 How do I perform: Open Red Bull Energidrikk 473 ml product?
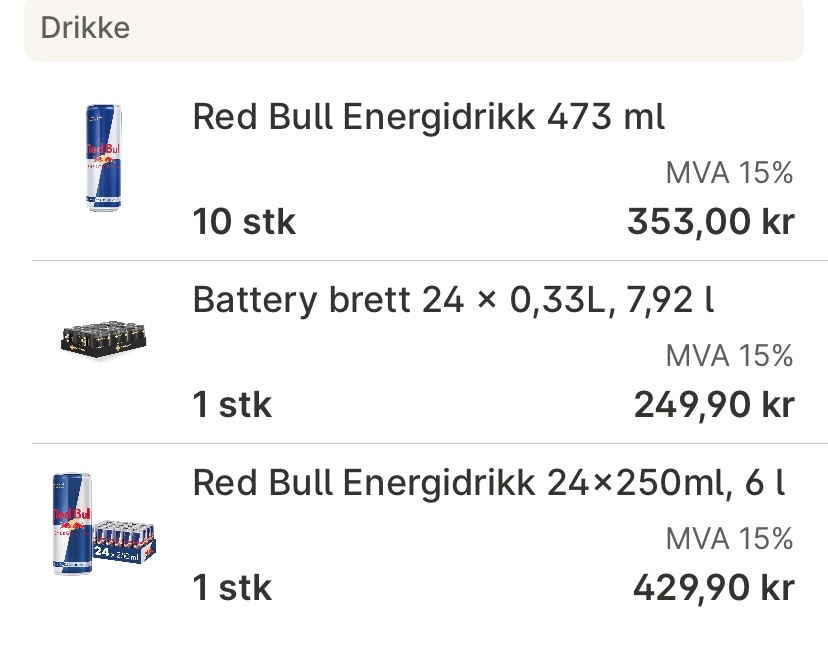[428, 117]
